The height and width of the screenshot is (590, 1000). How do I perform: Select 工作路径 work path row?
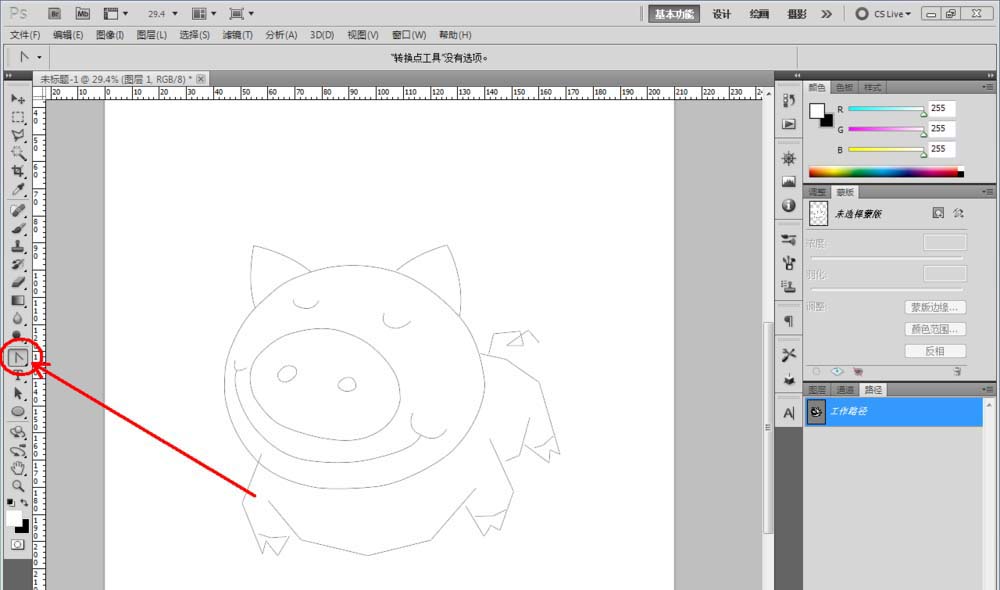tap(893, 412)
